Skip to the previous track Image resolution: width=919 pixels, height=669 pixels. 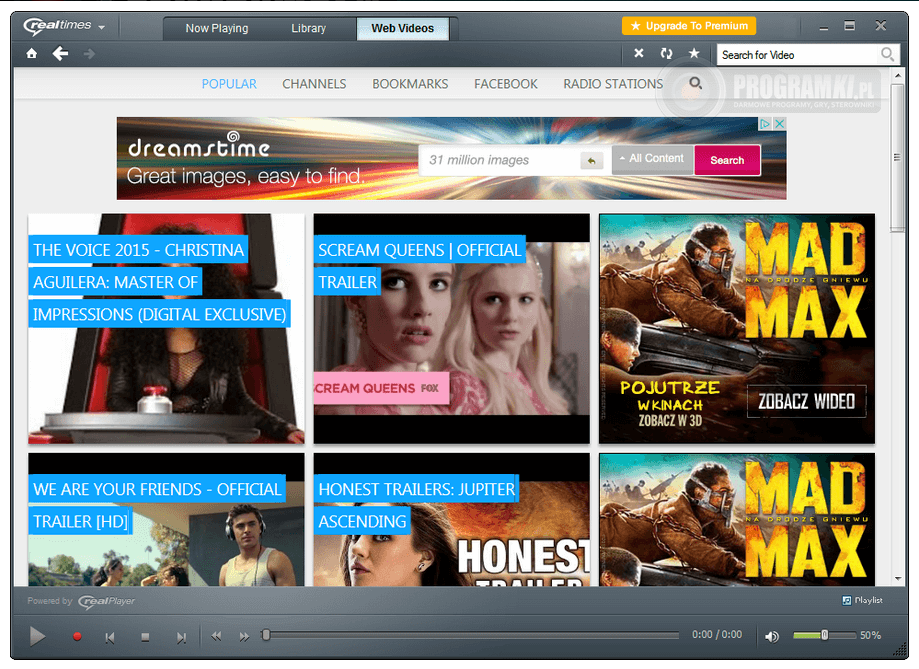coord(110,637)
